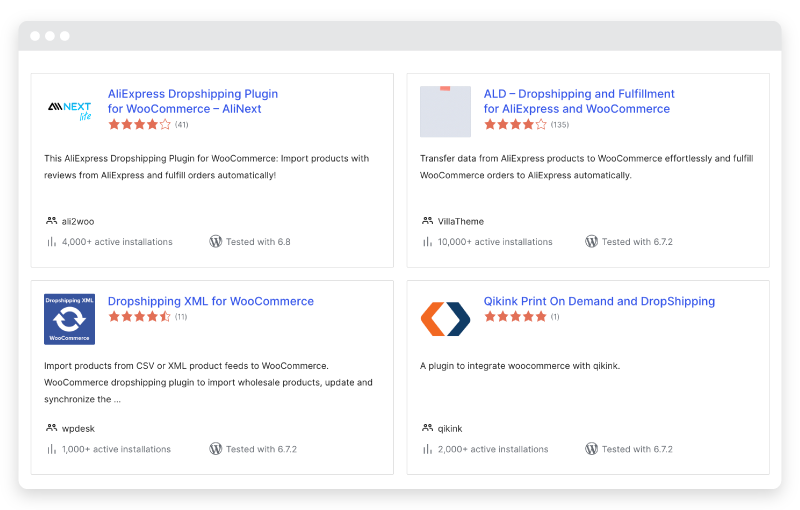Click bar chart icon beside 2,000+ installations
Viewport: 800px width, 510px height.
pos(428,449)
